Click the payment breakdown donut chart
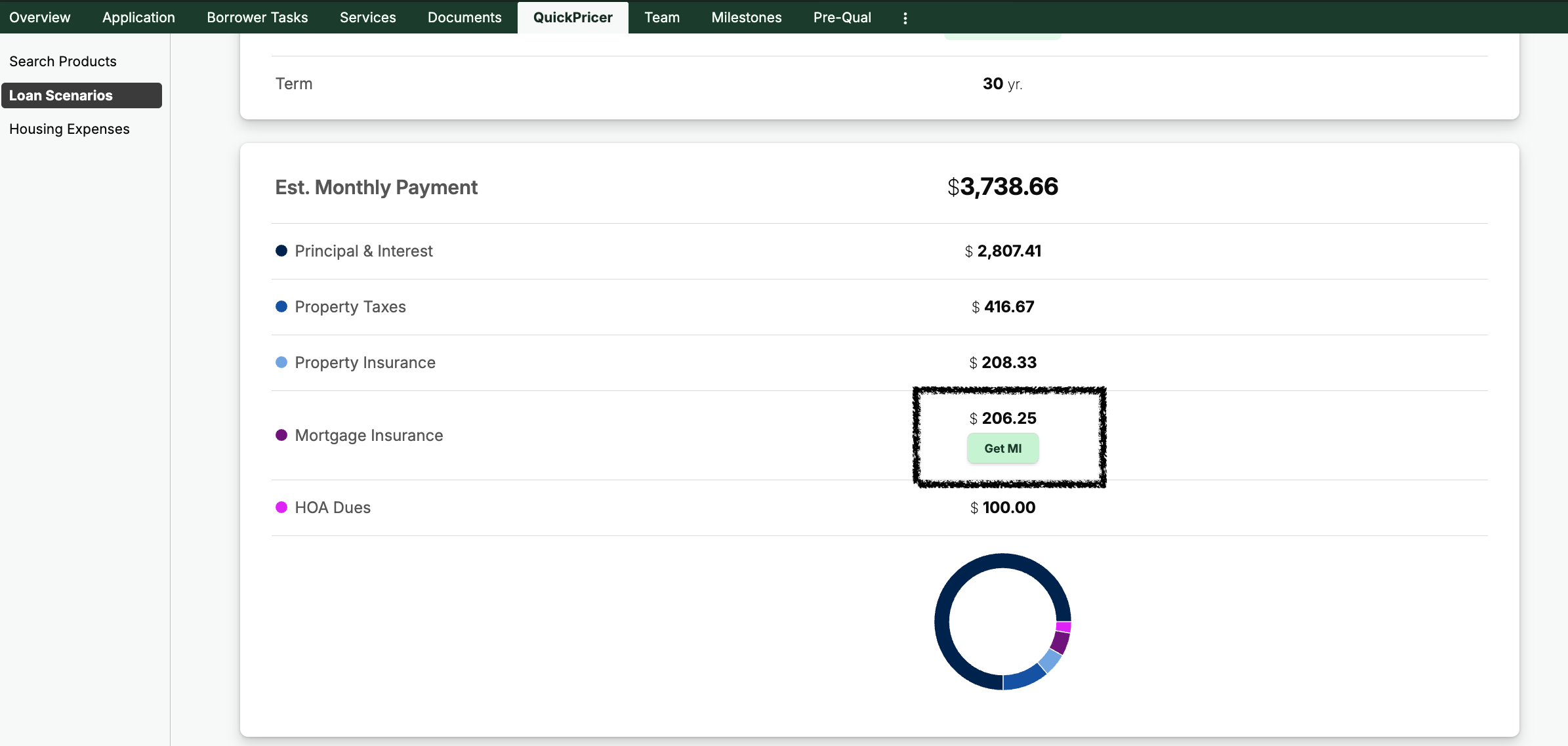The height and width of the screenshot is (746, 1568). [1002, 621]
